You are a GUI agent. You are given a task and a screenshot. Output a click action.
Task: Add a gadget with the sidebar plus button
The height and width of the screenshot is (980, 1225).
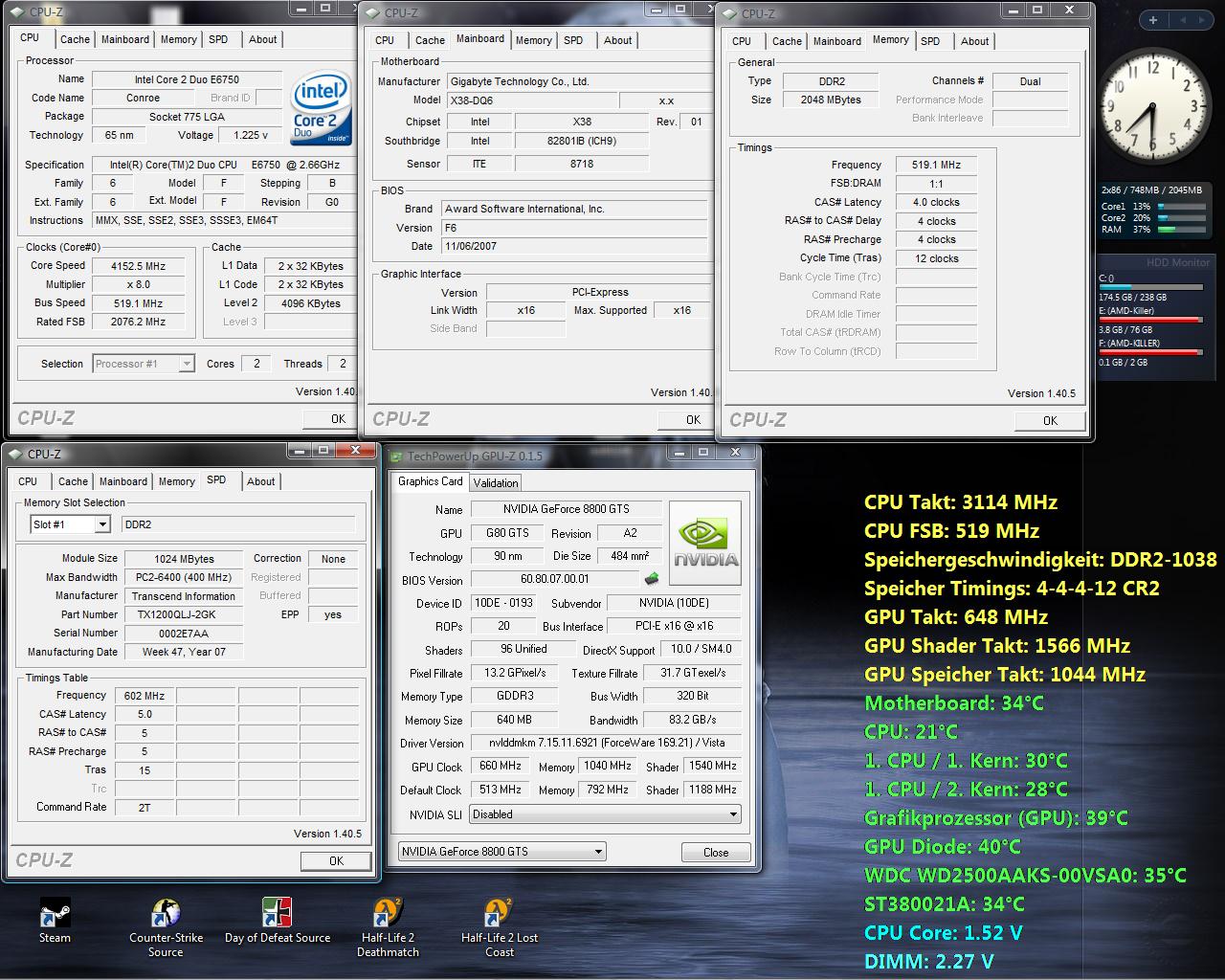(1153, 19)
